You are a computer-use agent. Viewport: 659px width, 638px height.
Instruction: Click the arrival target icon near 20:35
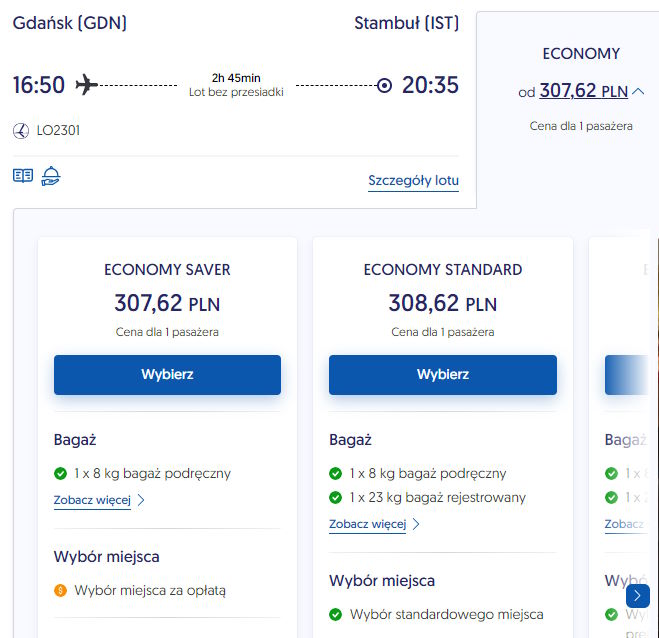point(384,85)
